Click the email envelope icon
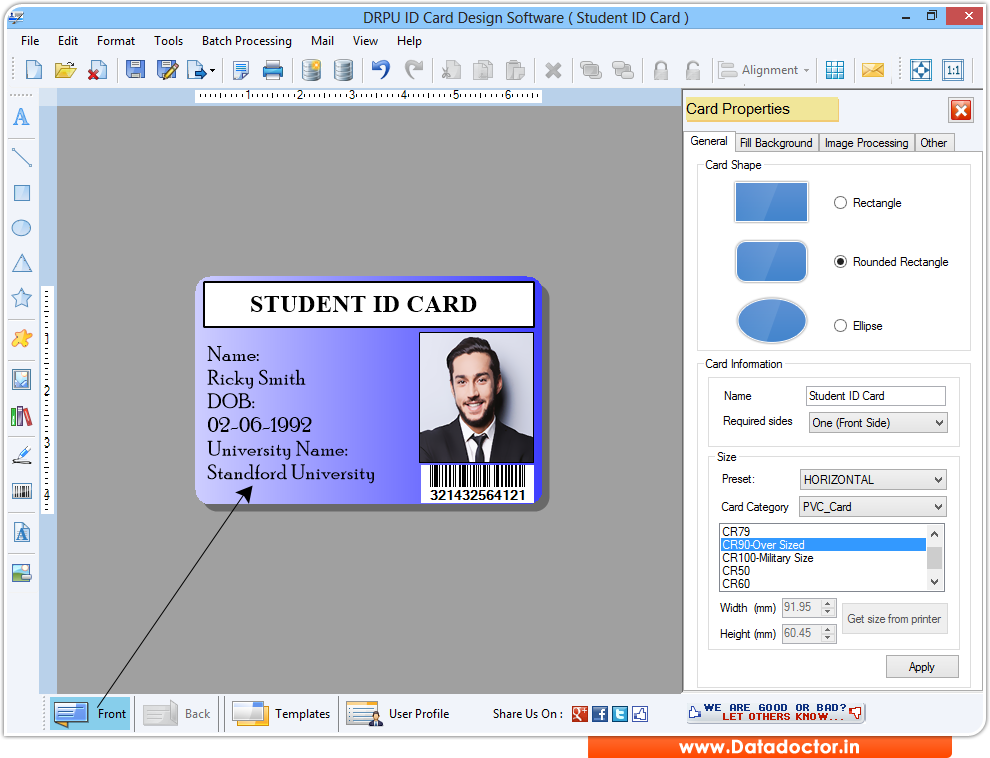 pos(873,69)
